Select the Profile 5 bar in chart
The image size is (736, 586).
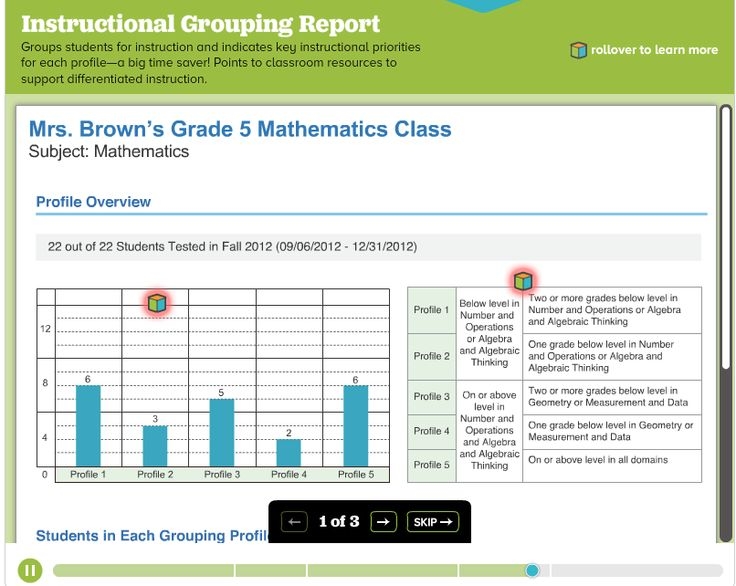(x=355, y=426)
